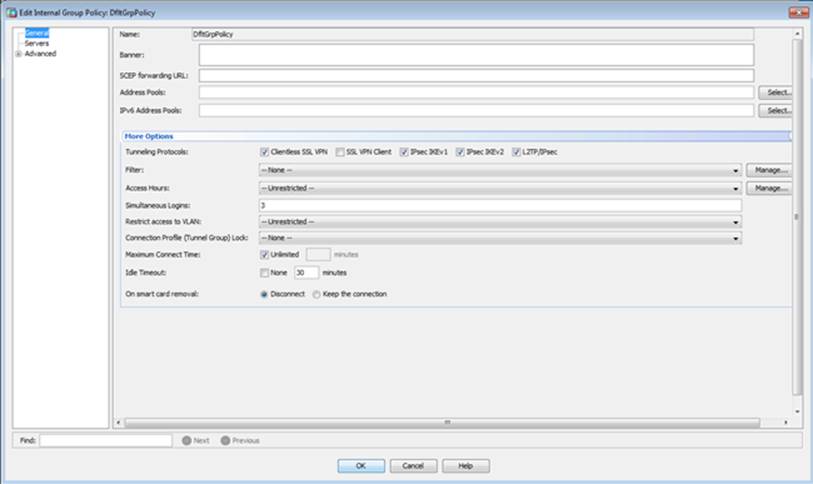The width and height of the screenshot is (813, 484).
Task: Uncheck Unlimited for Maximum Connect Time
Action: tap(265, 255)
